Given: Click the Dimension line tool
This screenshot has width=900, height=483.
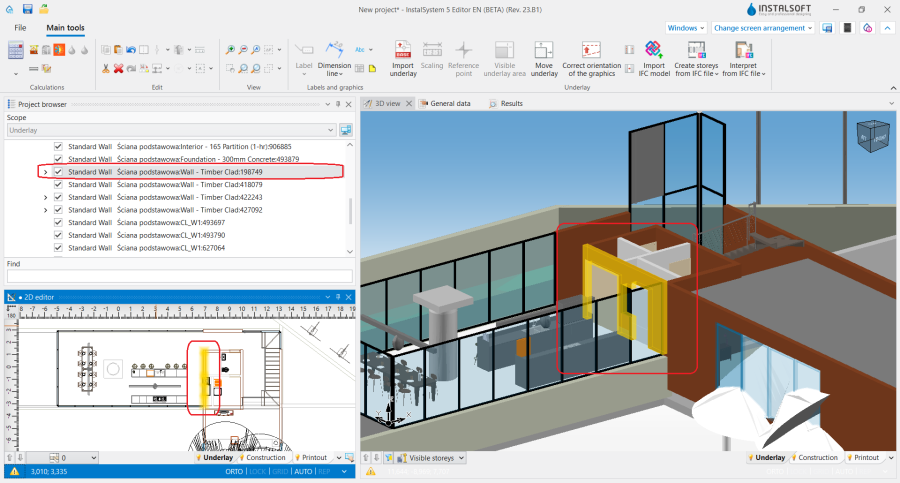Looking at the screenshot, I should 334,59.
